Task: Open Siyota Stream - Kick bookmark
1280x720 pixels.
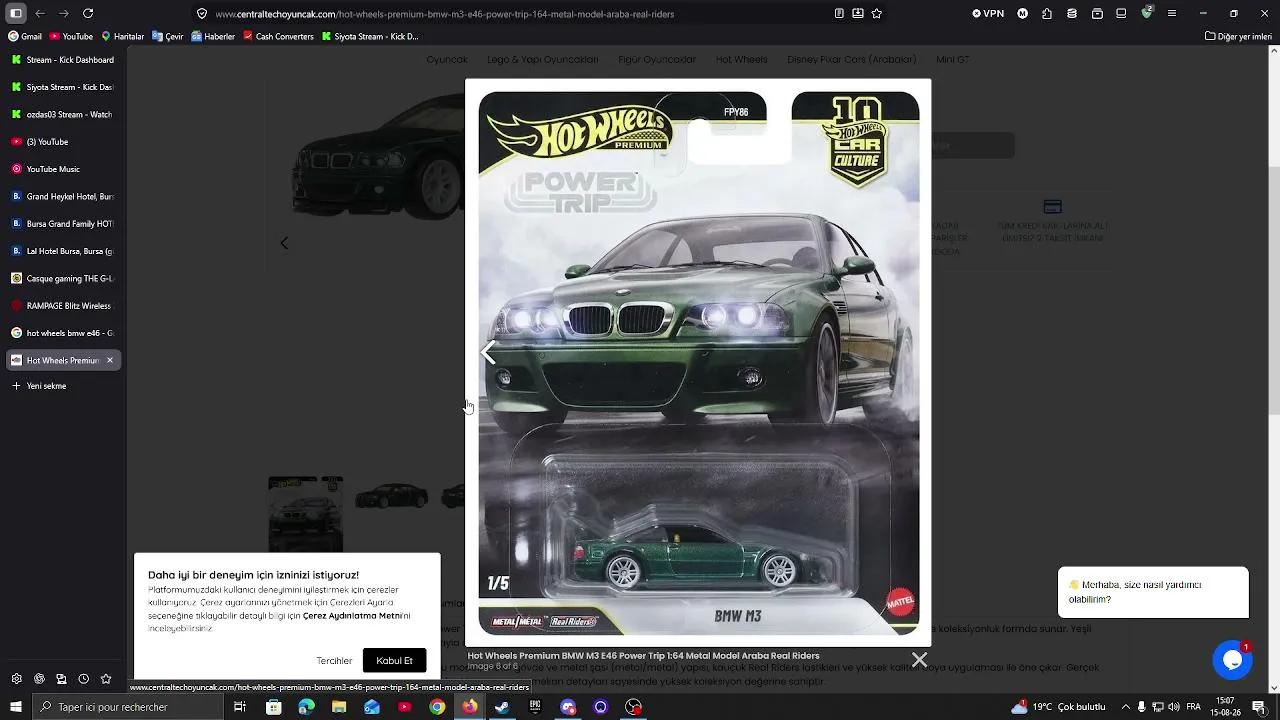Action: (370, 37)
